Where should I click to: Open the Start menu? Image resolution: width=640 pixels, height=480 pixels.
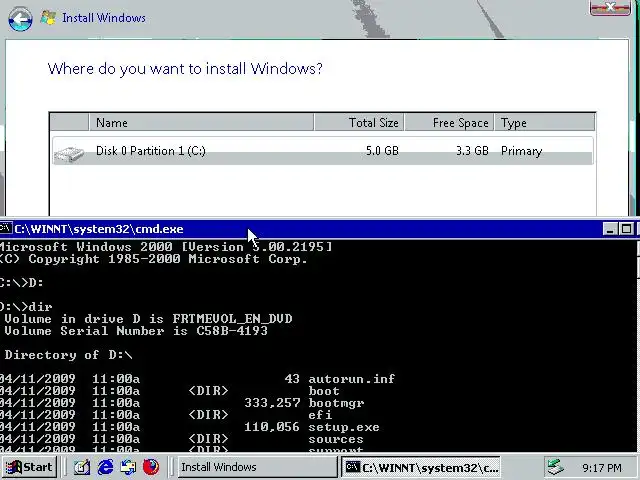point(29,467)
